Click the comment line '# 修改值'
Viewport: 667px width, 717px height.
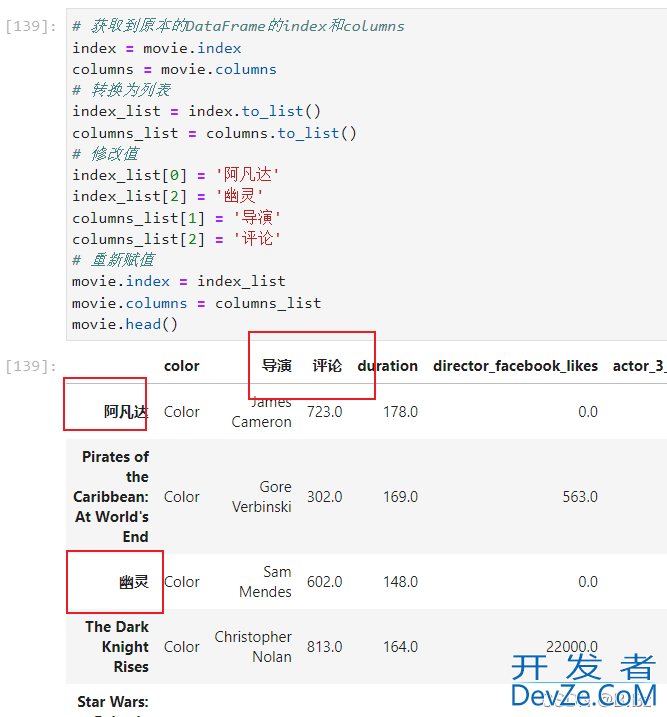105,154
